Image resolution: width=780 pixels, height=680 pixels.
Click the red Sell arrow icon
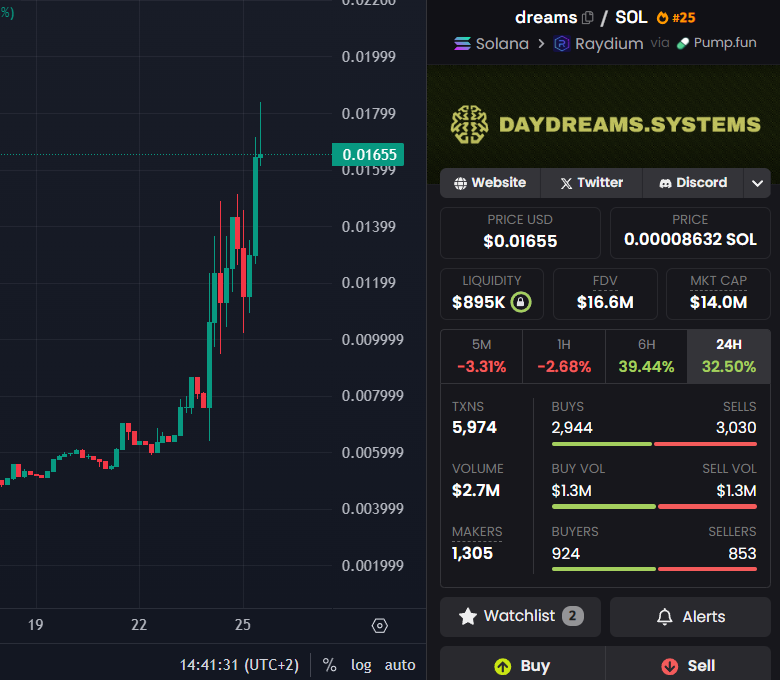(670, 666)
